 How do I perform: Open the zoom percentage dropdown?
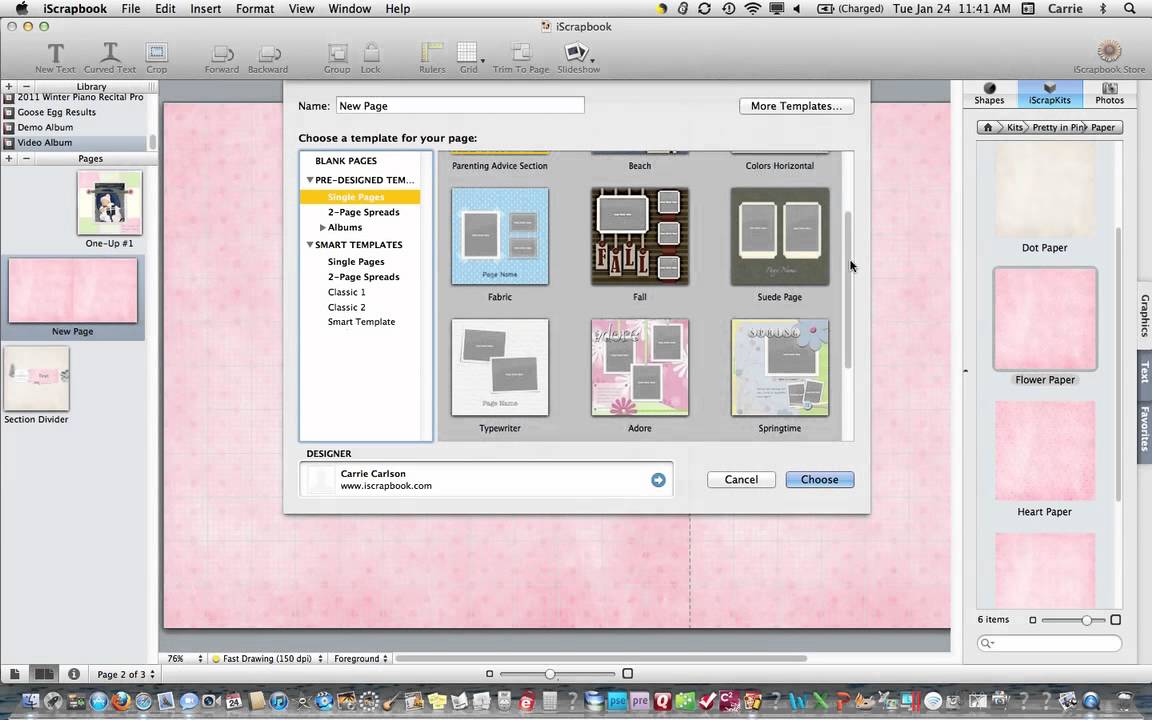click(x=184, y=658)
